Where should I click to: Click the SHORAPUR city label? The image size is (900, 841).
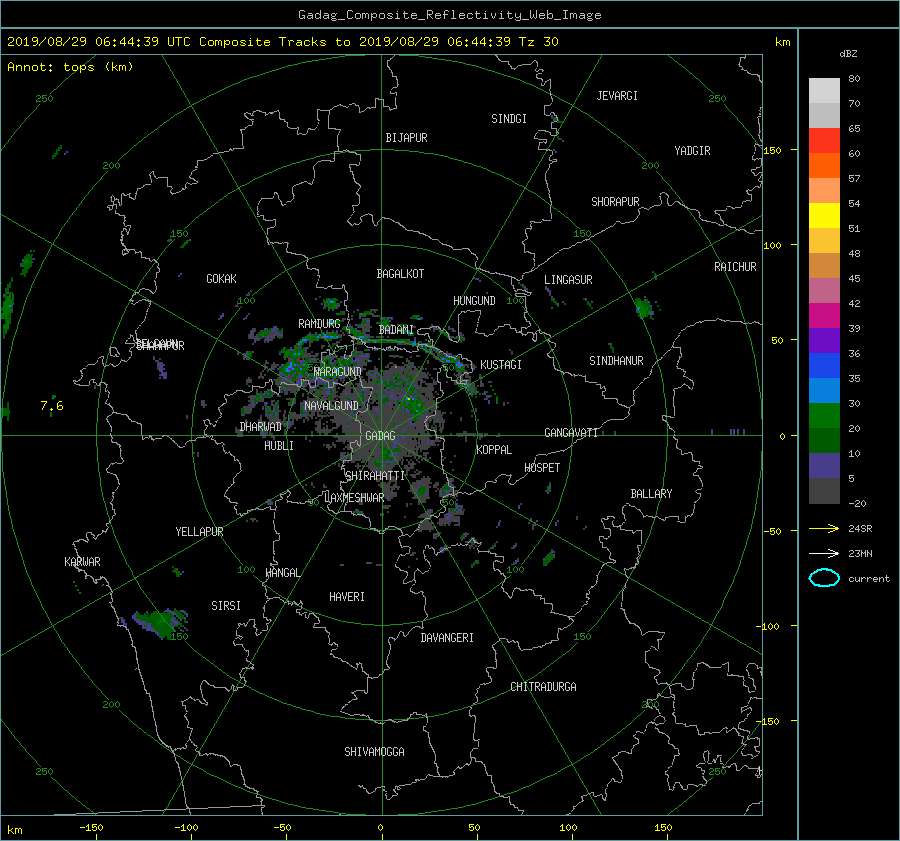[615, 201]
